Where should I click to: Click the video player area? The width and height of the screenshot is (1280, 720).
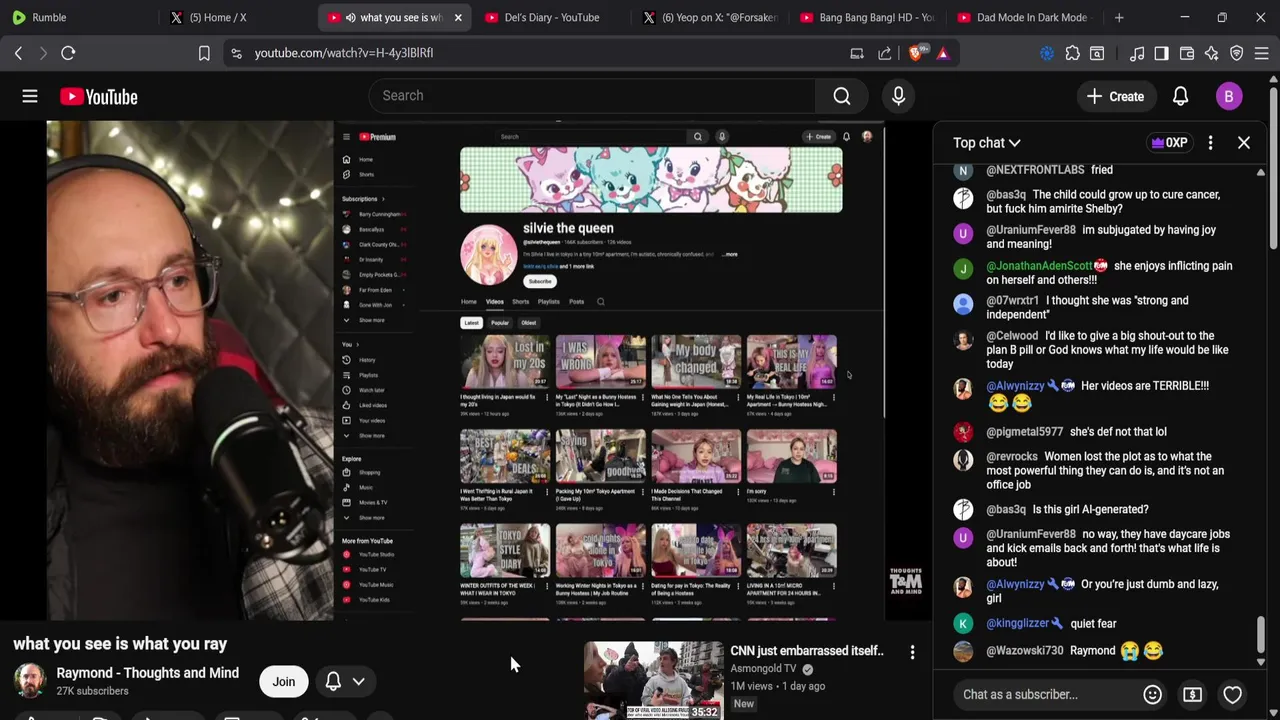465,370
